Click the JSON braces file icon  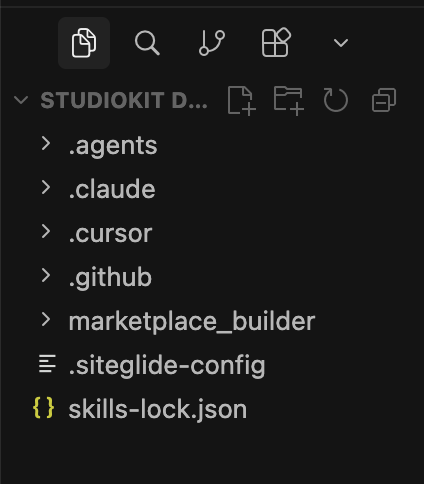[x=44, y=408]
